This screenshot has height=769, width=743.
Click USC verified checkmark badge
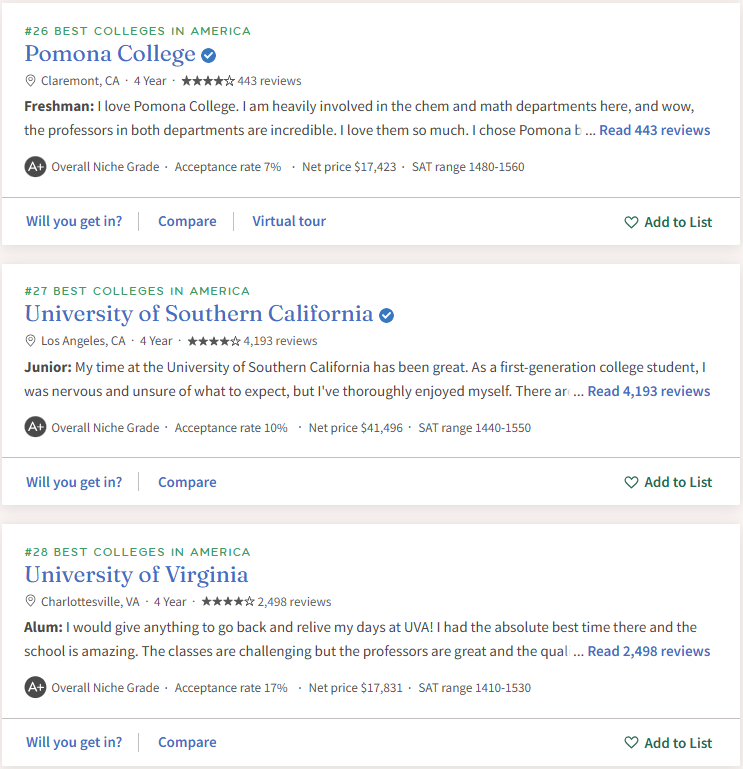click(x=386, y=315)
